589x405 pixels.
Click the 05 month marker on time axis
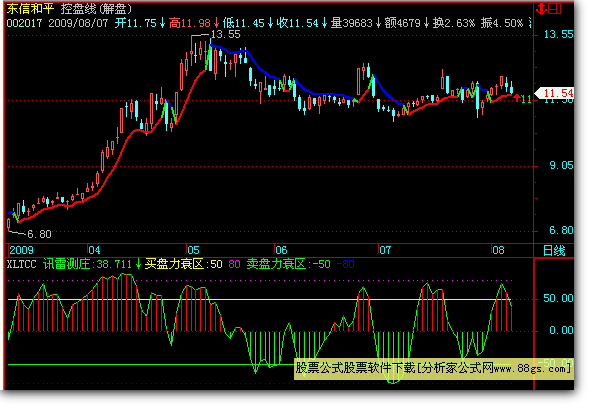(193, 250)
